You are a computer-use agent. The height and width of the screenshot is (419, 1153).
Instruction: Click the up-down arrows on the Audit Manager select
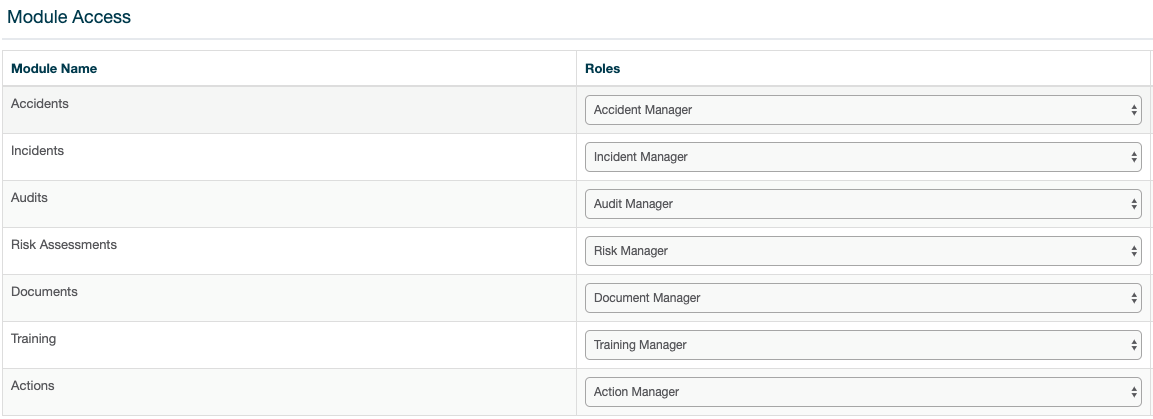[x=1134, y=204]
